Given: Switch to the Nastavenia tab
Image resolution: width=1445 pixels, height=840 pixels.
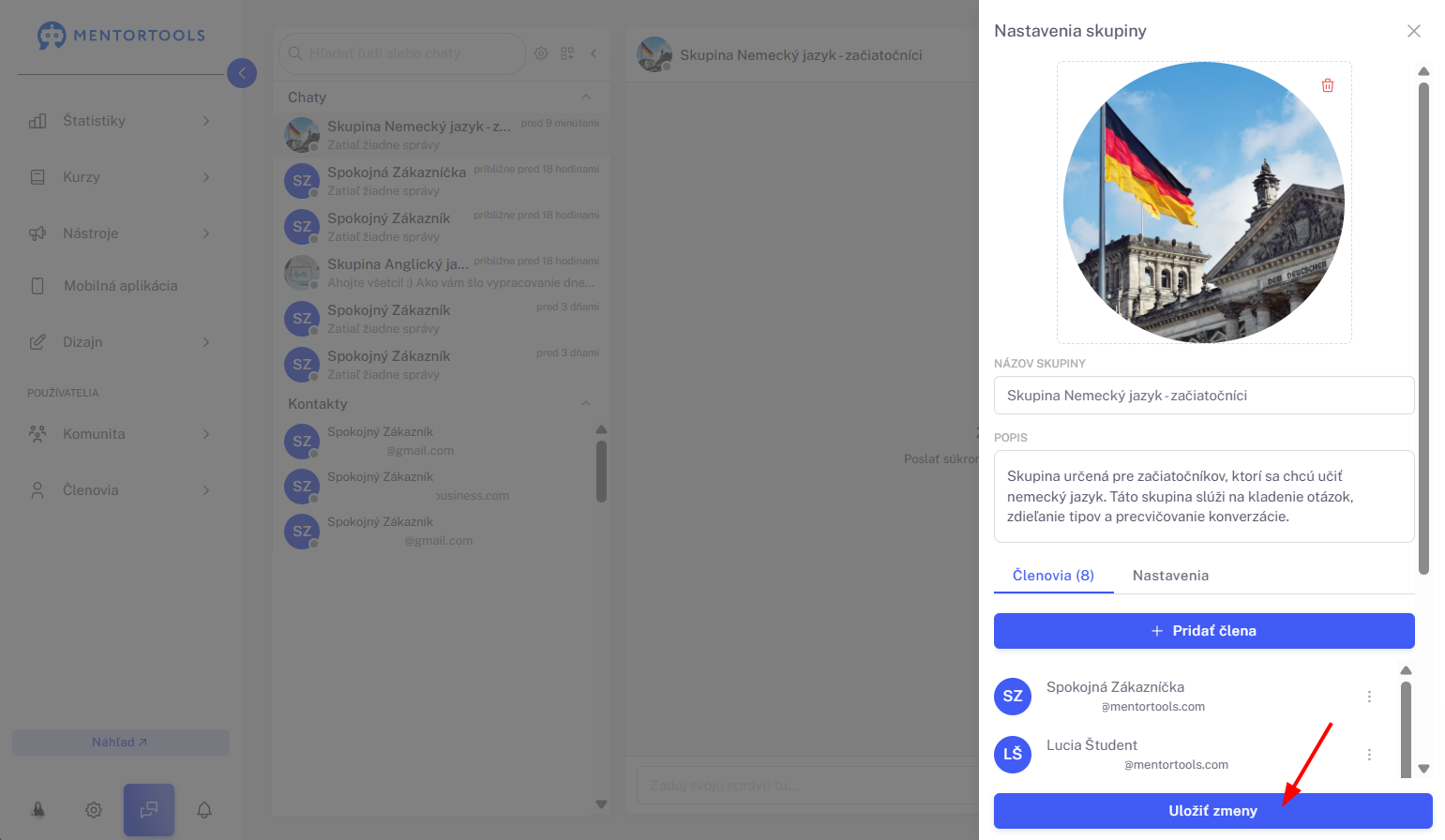Looking at the screenshot, I should pyautogui.click(x=1170, y=576).
